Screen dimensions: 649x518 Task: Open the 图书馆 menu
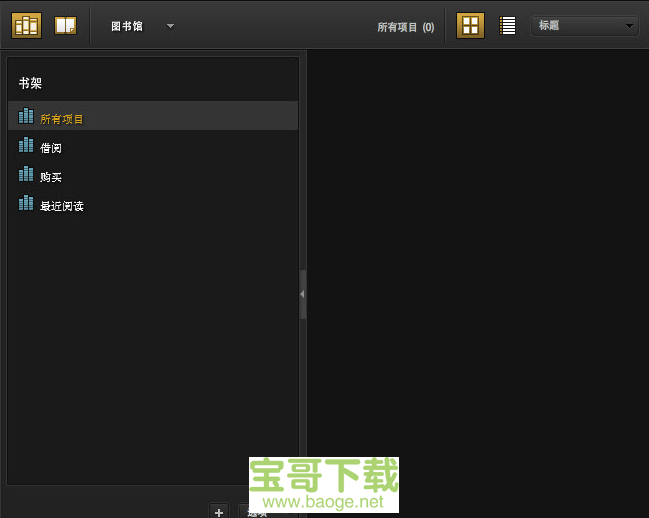click(127, 26)
